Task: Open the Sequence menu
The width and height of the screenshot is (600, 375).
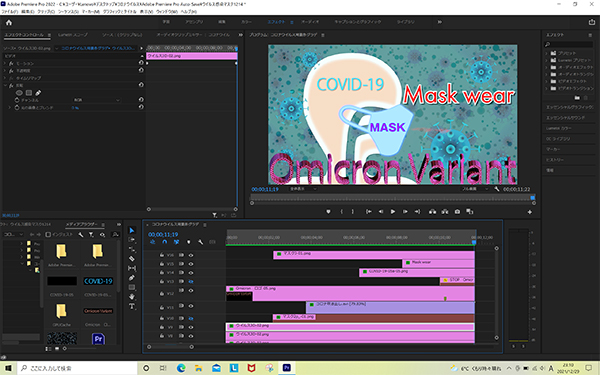Action: coord(68,11)
